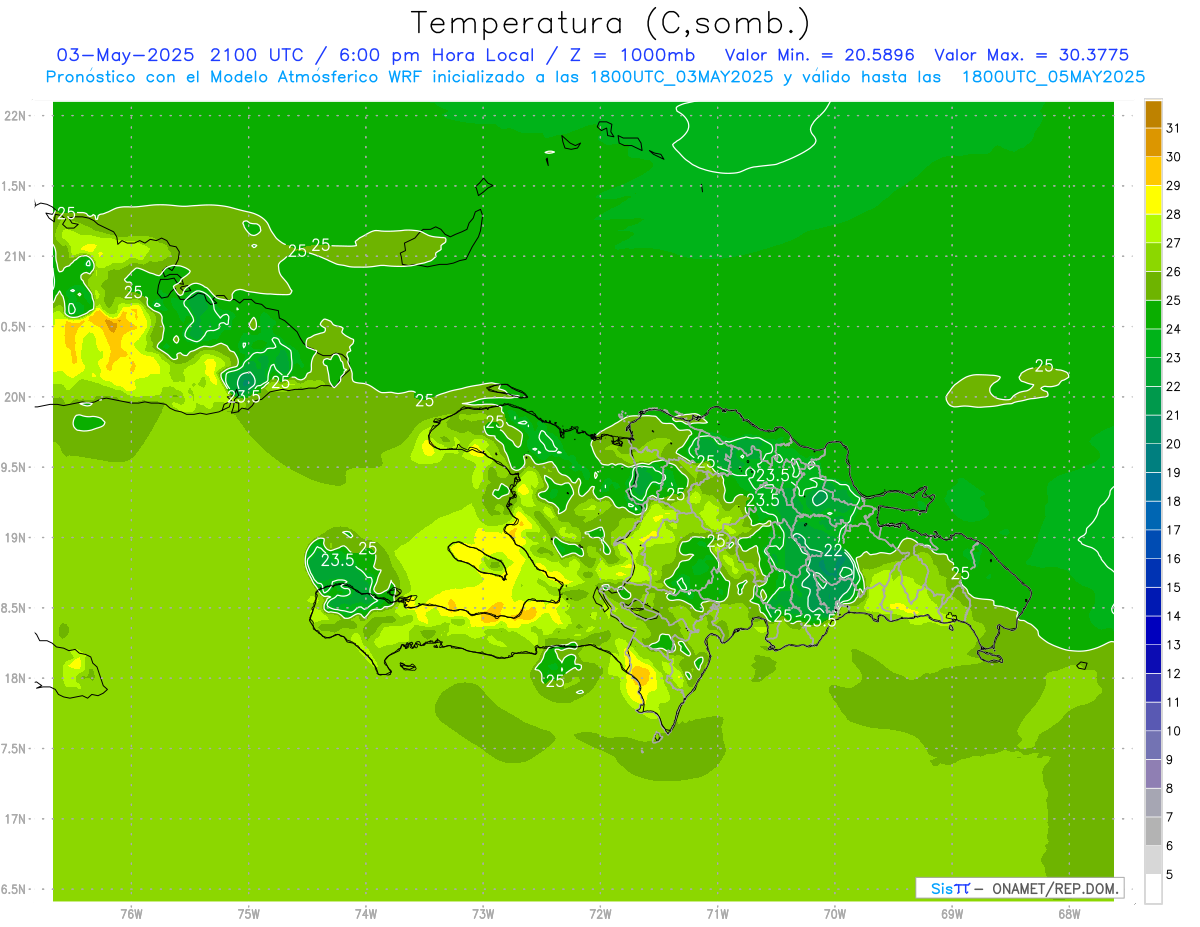Click the 74W longitude axis label
Image resolution: width=1200 pixels, height=927 pixels.
366,914
